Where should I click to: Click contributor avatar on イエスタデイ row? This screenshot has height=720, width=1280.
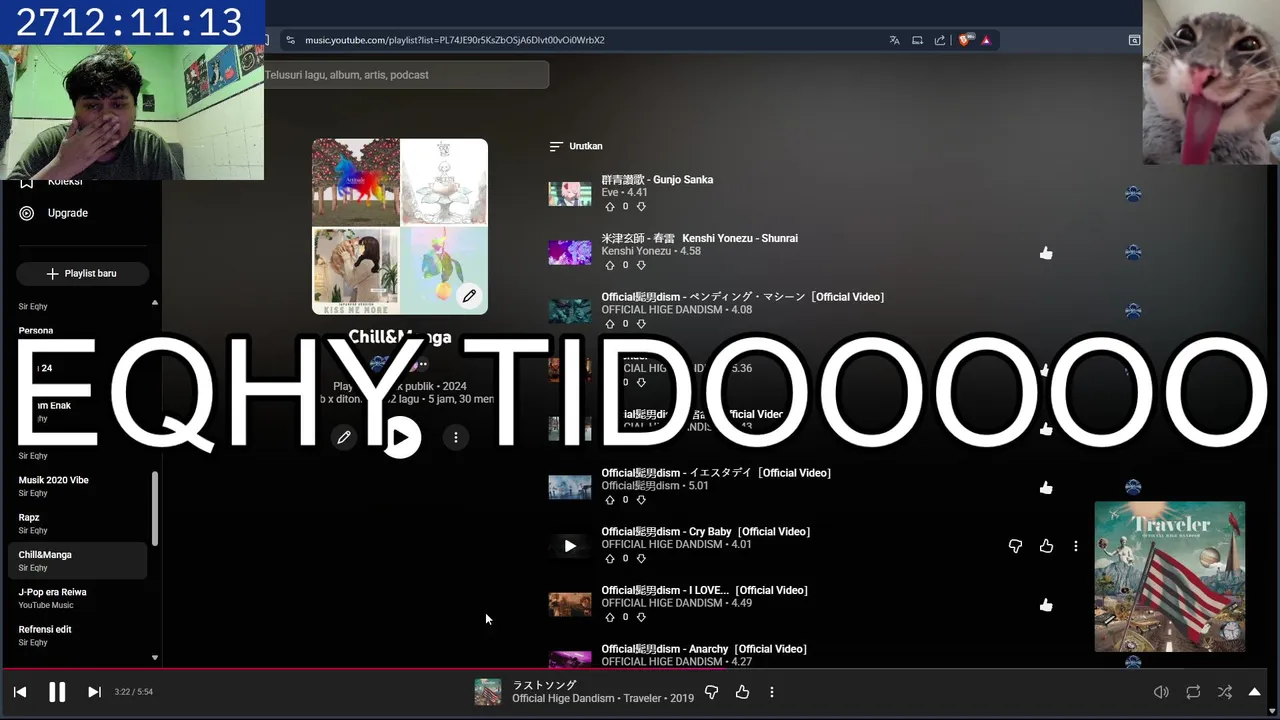(1133, 488)
